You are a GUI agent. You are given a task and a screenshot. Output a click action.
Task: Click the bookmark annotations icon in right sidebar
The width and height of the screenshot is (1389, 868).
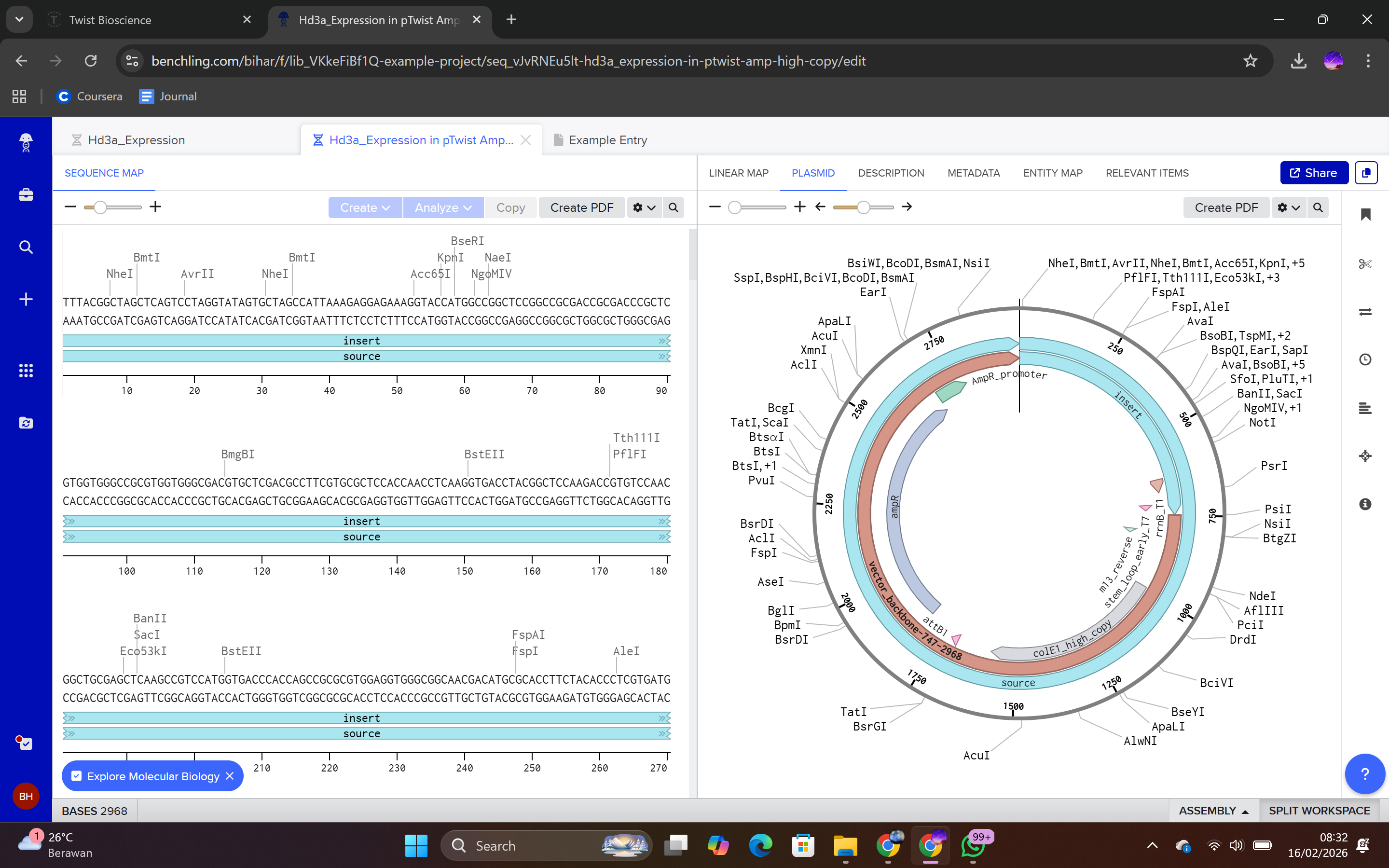(x=1365, y=215)
